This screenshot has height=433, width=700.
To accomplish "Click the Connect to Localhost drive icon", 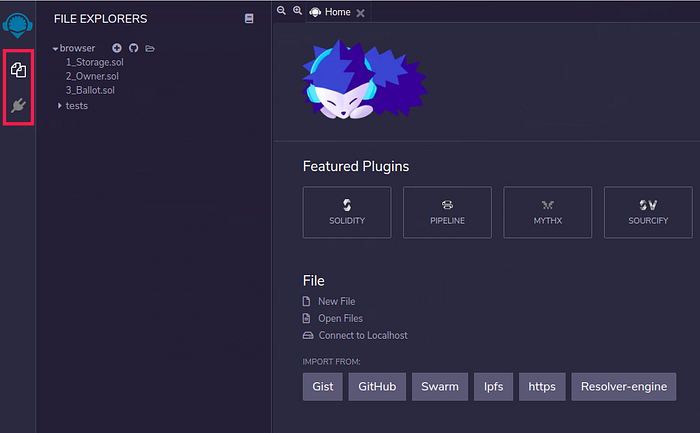I will (x=308, y=335).
